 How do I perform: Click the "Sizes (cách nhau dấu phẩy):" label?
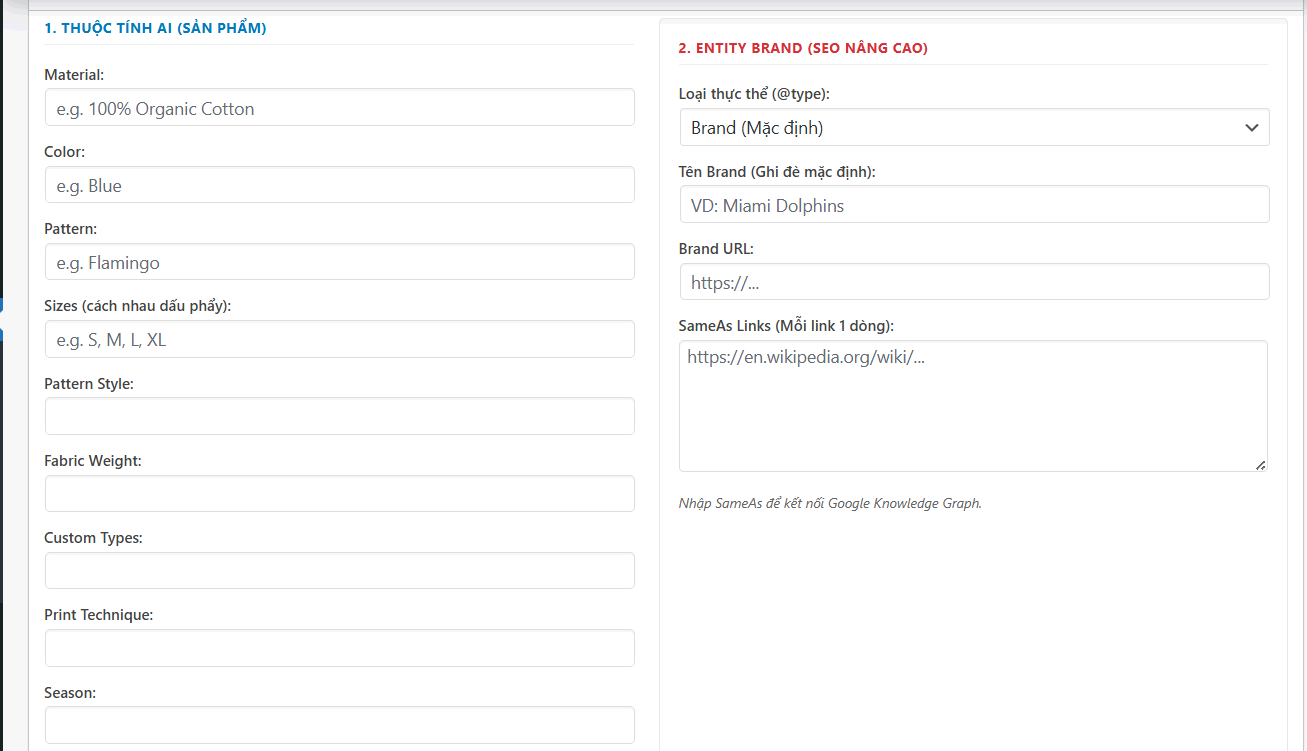(138, 306)
